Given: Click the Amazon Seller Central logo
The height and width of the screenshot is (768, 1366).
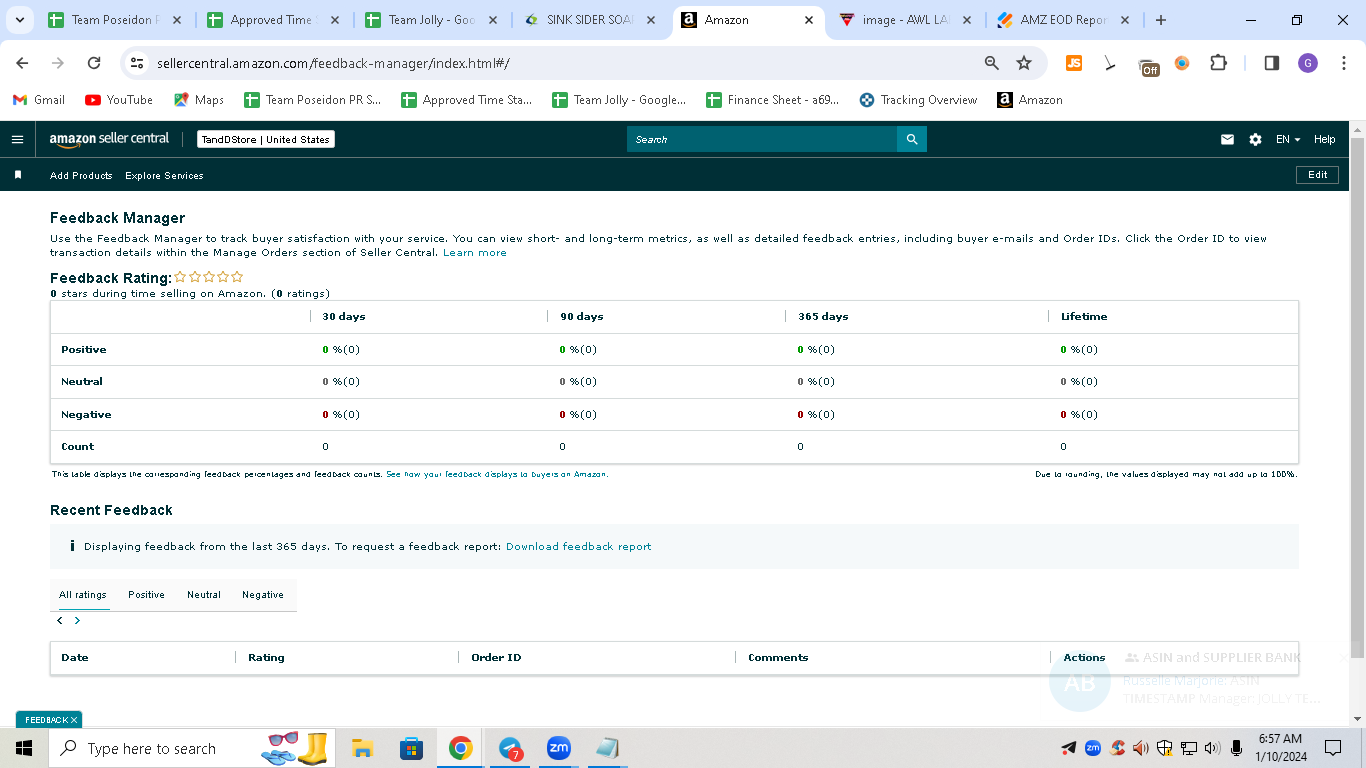Looking at the screenshot, I should 109,139.
